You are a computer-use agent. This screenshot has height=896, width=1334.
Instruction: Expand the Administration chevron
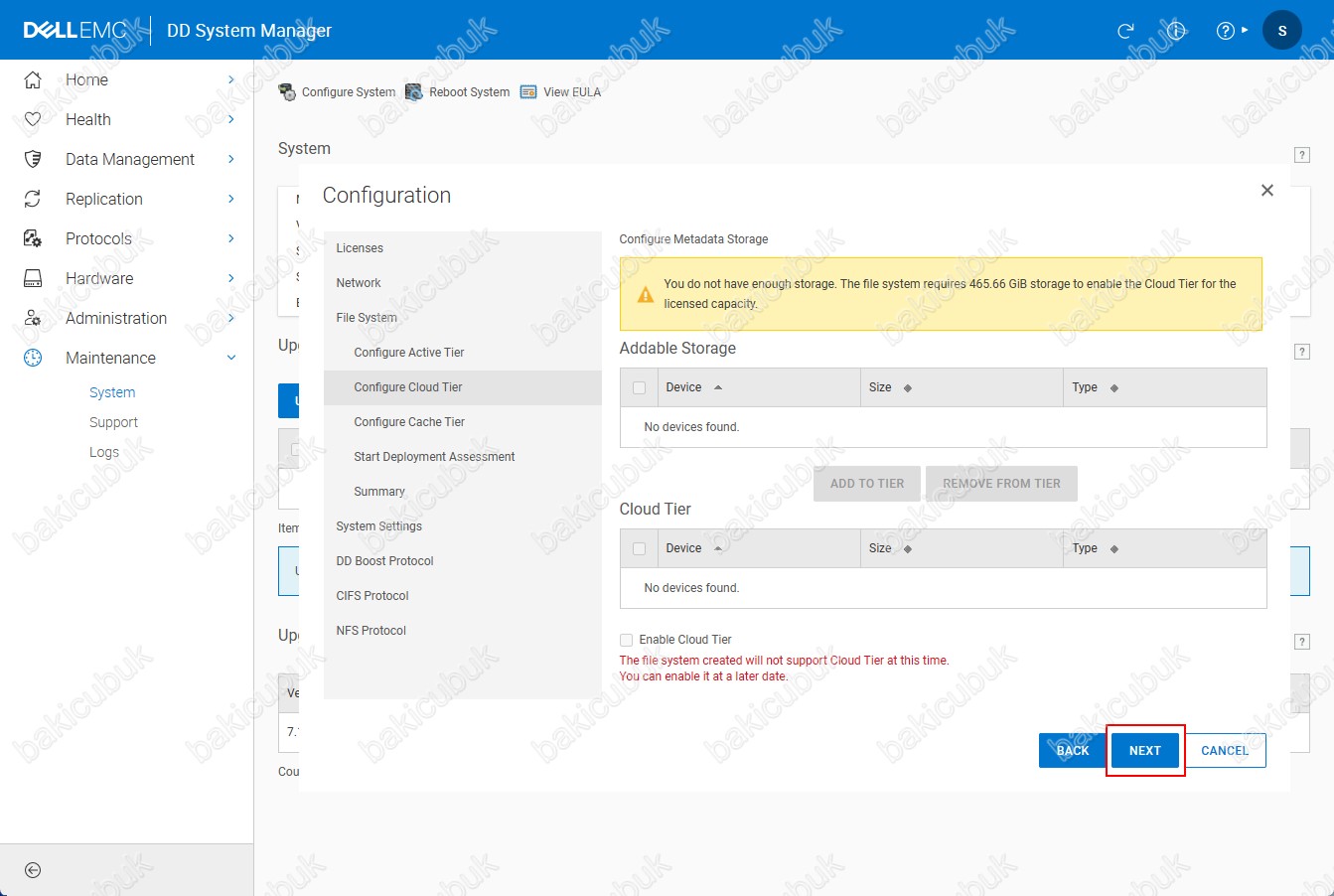point(230,318)
